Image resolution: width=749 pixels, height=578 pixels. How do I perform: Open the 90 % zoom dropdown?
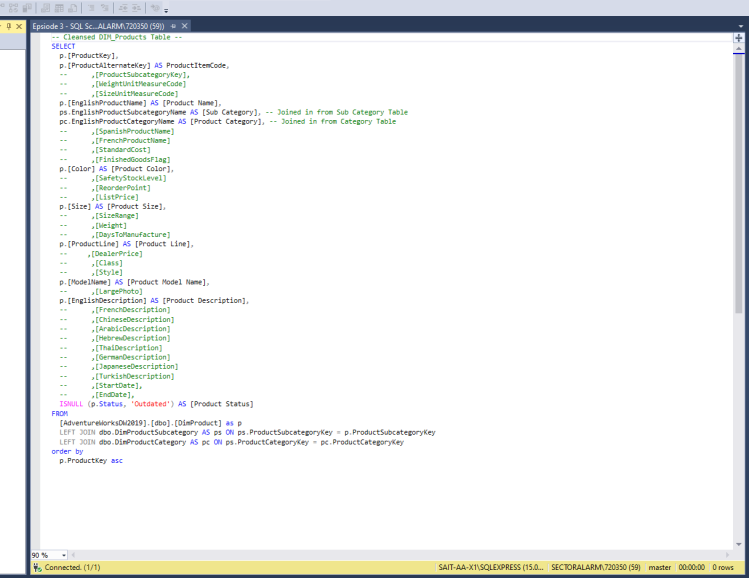[x=64, y=555]
